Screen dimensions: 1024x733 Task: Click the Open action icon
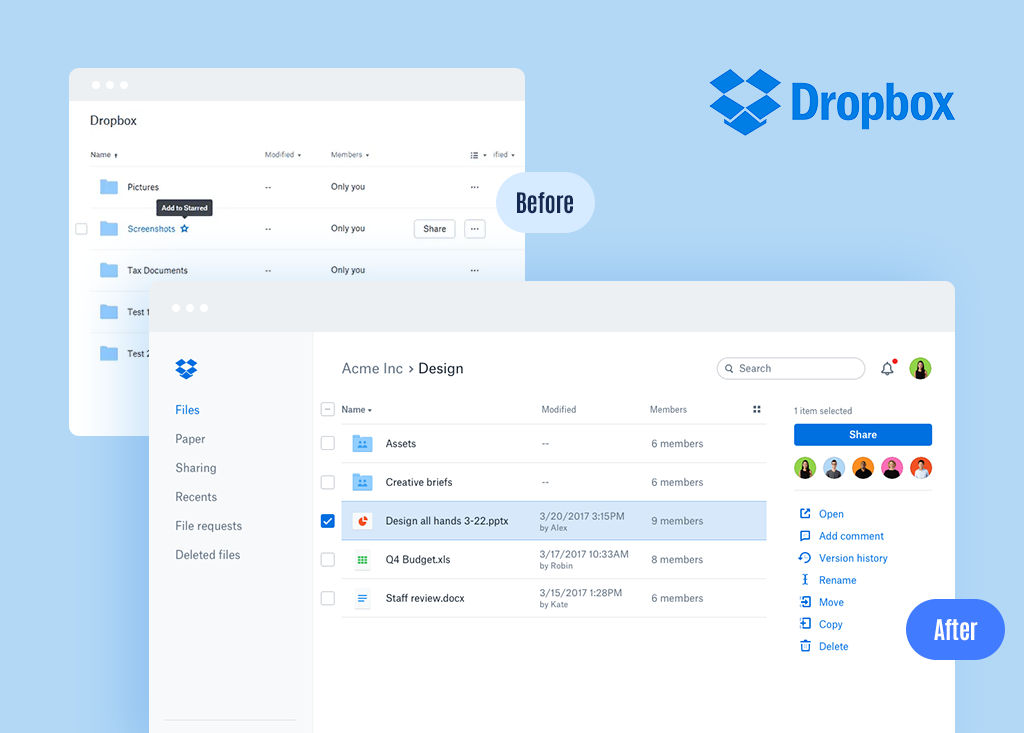(x=805, y=513)
